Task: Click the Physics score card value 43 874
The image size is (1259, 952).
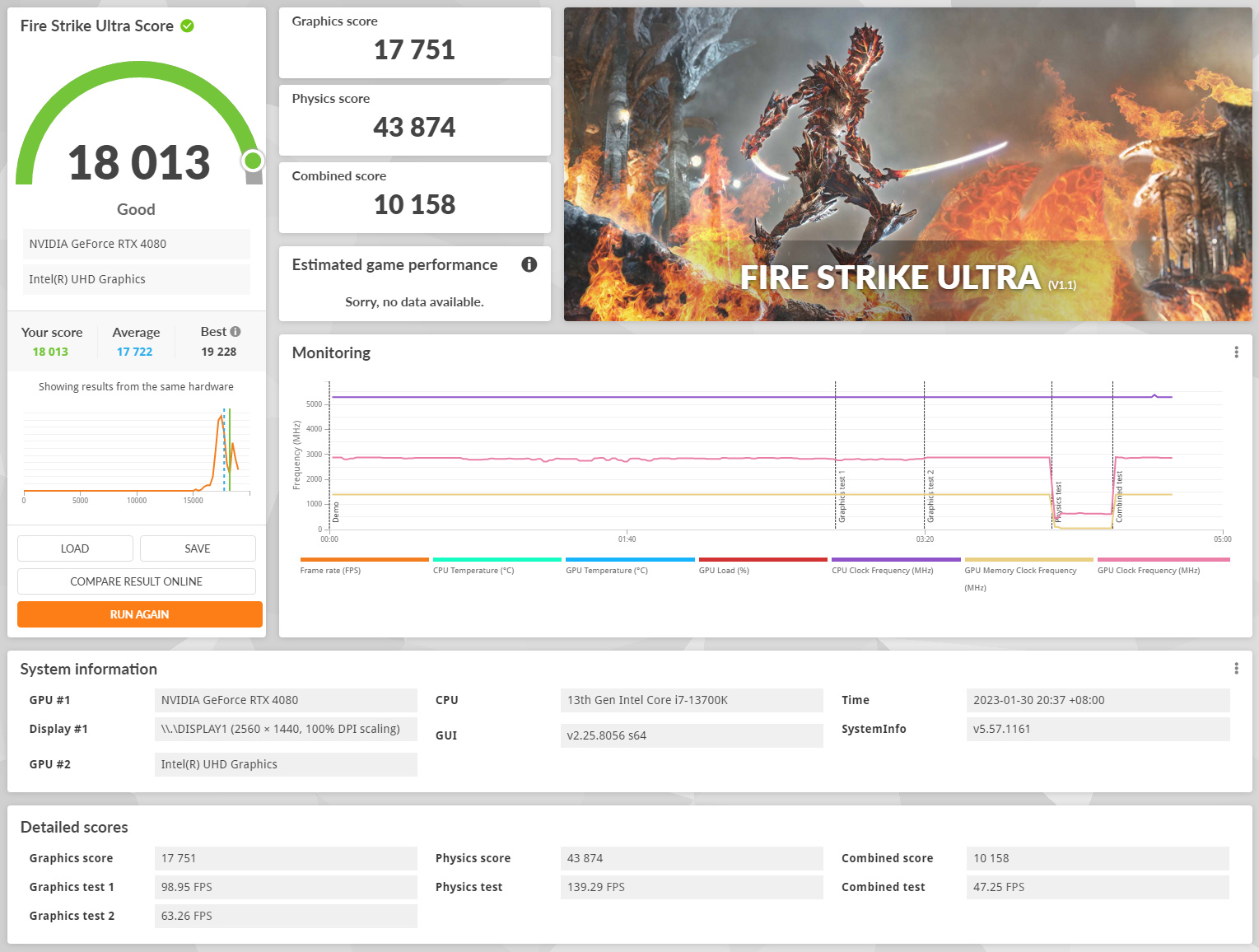Action: pyautogui.click(x=414, y=128)
